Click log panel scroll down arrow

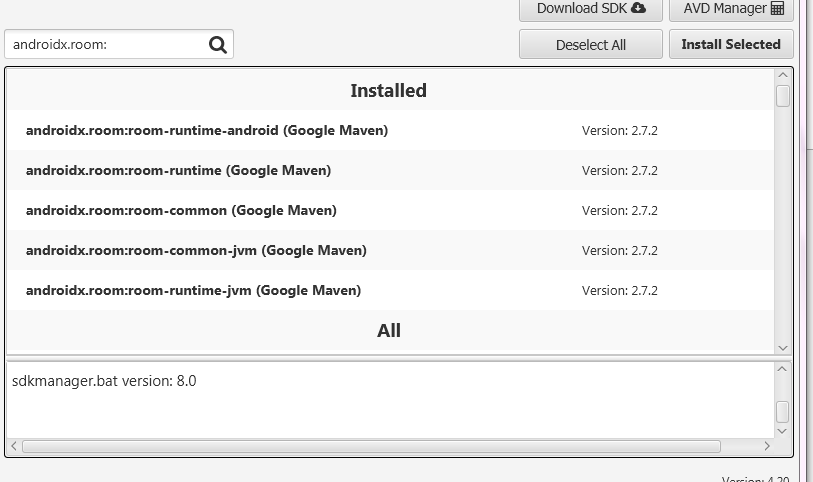tap(783, 431)
